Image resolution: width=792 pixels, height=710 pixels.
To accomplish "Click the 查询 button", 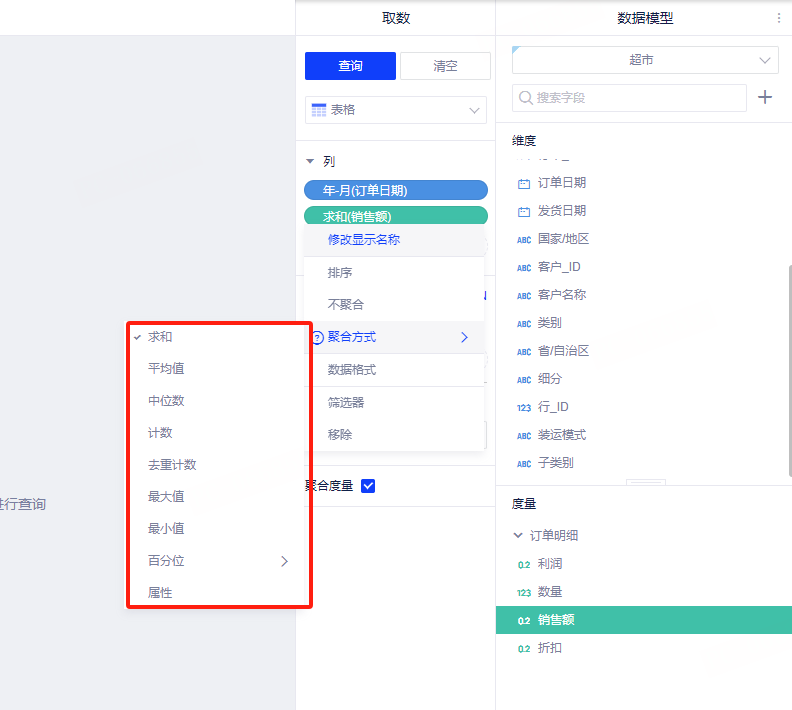I will pyautogui.click(x=350, y=66).
